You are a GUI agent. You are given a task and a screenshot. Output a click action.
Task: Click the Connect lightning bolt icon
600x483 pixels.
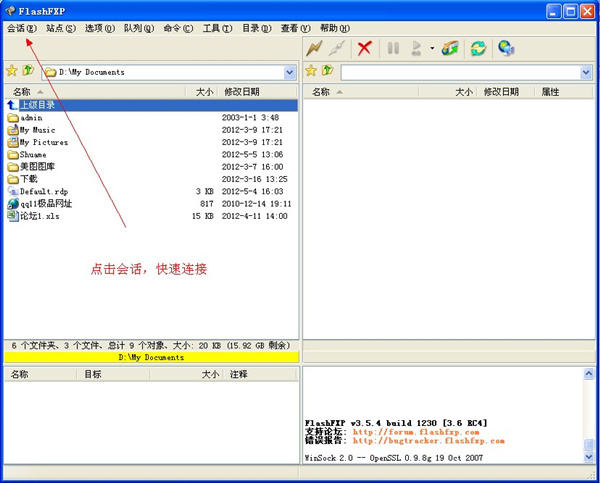pos(315,48)
